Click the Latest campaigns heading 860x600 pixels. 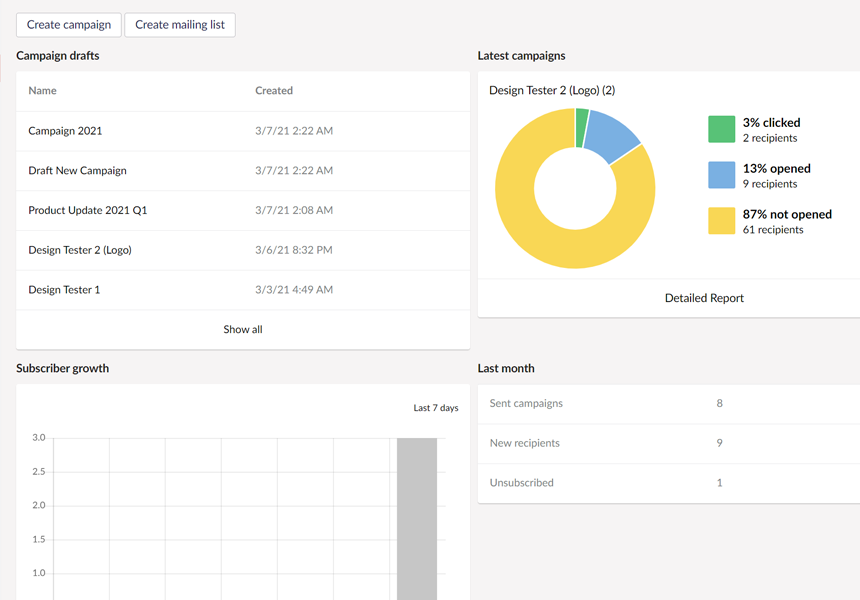[x=521, y=56]
